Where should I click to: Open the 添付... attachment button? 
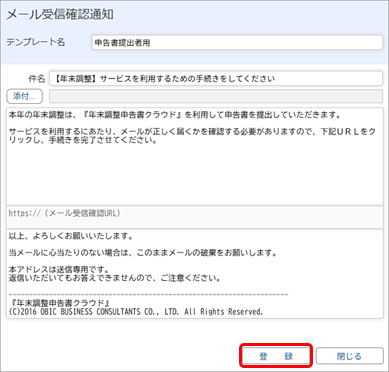click(x=25, y=97)
